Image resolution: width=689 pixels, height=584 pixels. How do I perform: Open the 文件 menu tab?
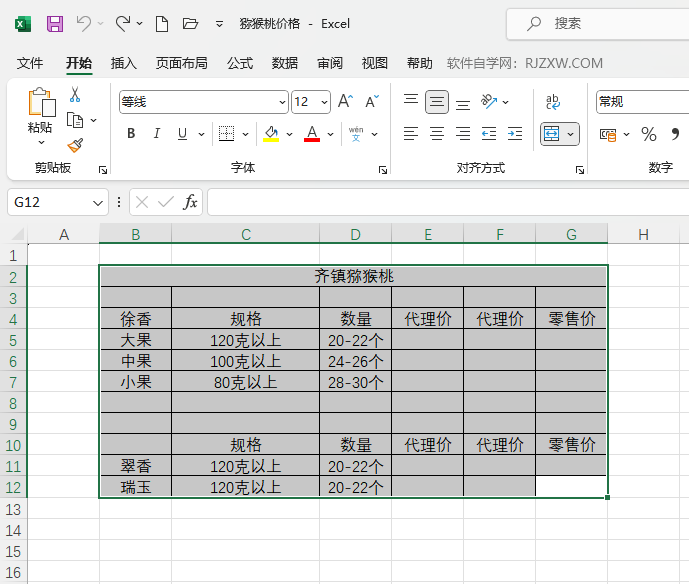coord(30,63)
